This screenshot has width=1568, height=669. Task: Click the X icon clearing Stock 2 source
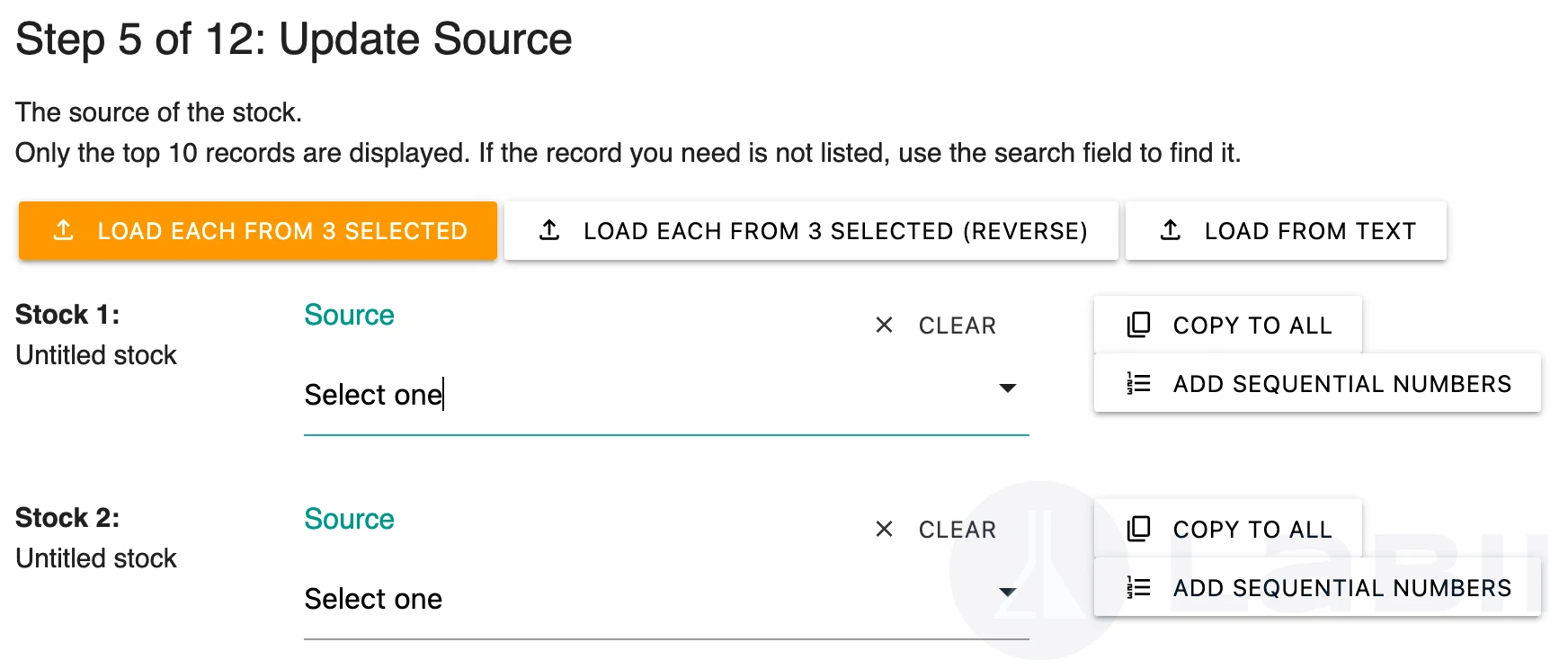coord(885,530)
